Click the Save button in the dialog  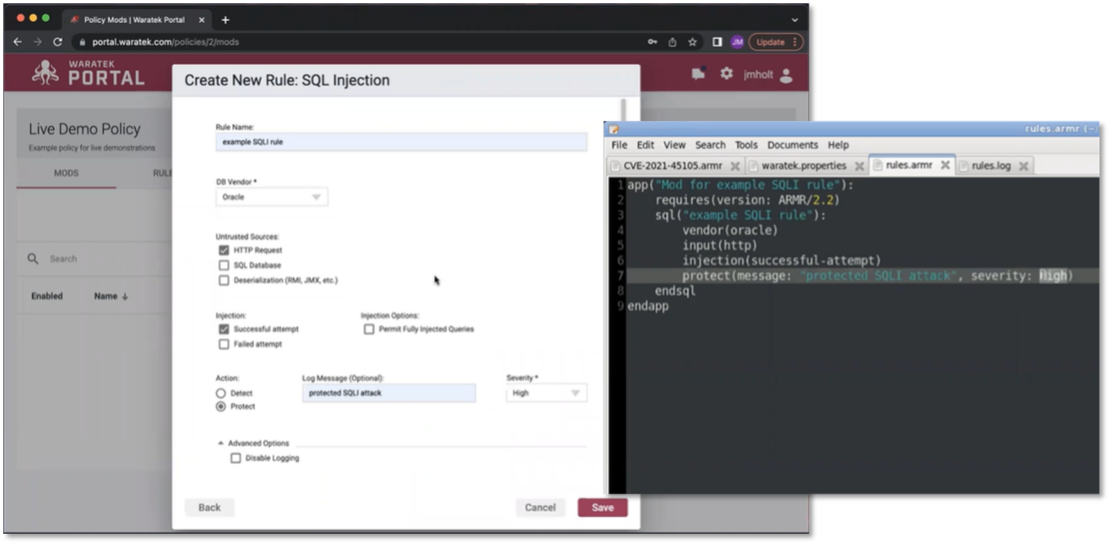coord(602,507)
